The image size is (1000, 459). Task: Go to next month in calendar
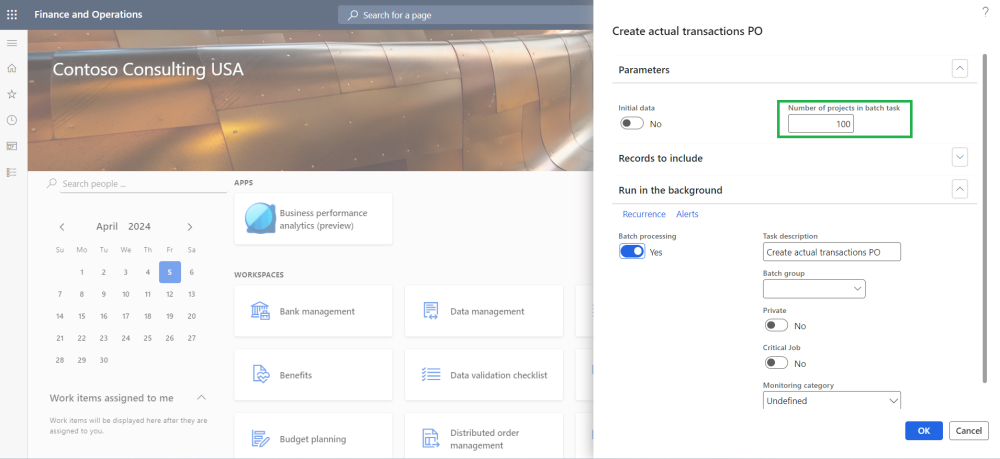[190, 226]
